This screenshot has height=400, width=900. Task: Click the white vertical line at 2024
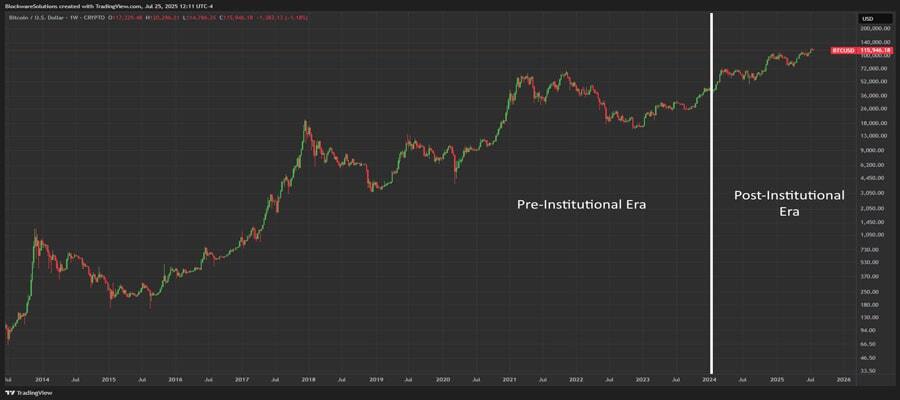712,193
